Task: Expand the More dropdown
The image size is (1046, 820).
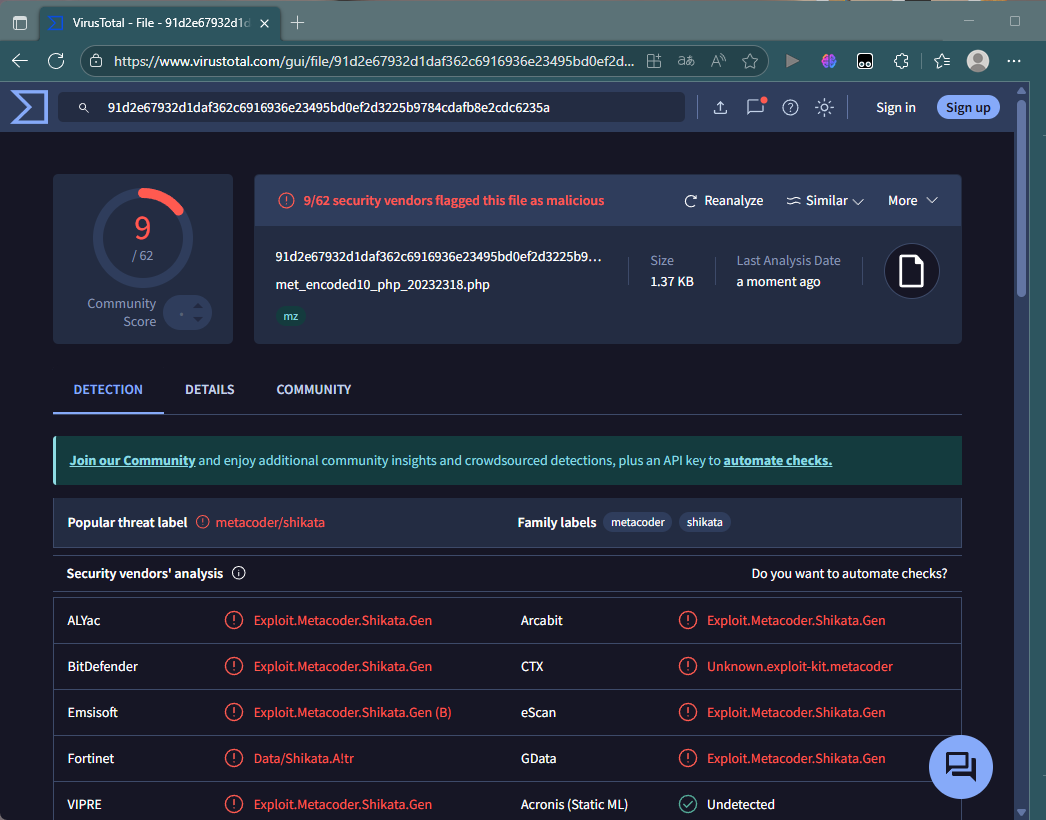Action: [x=913, y=201]
